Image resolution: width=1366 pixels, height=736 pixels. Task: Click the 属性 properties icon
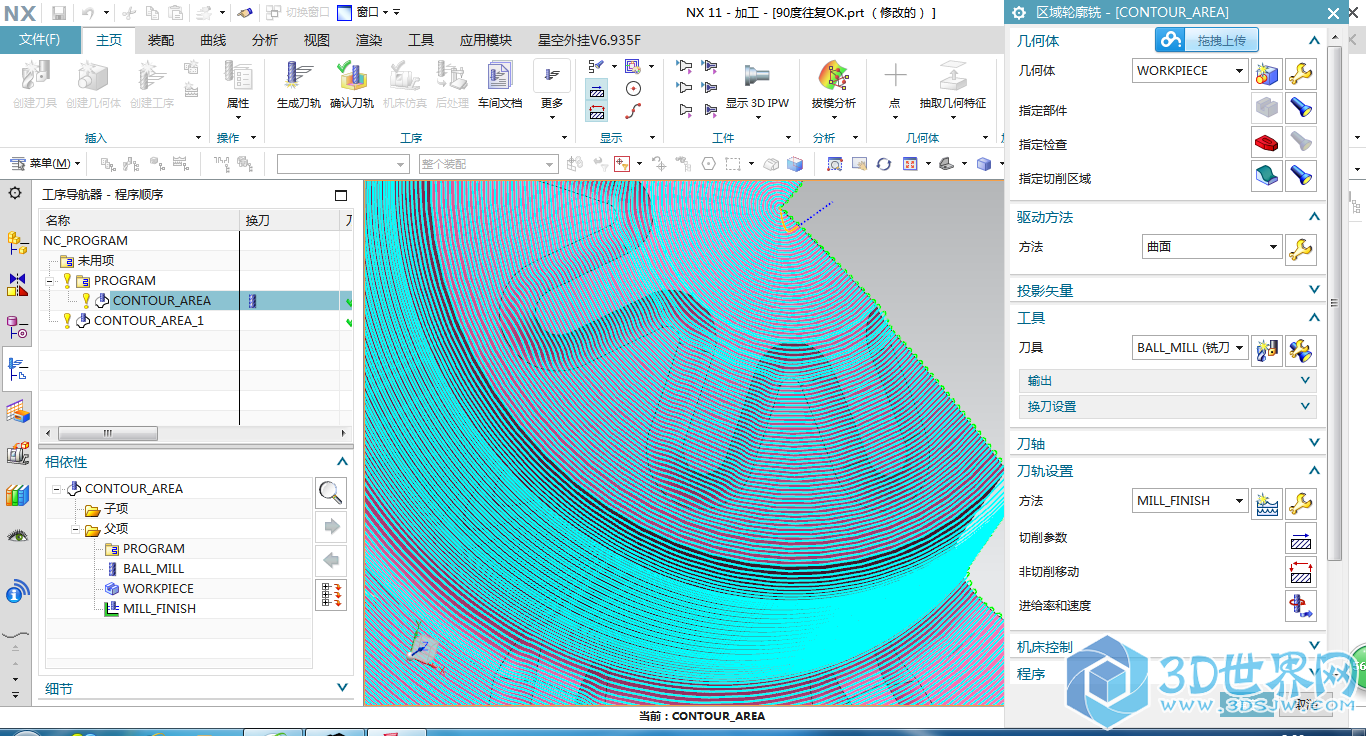(x=238, y=76)
